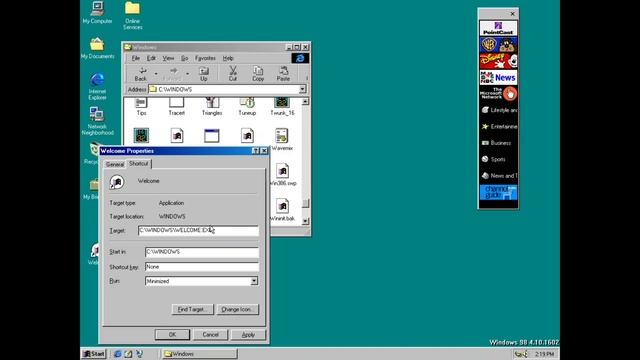Open the channel guide banner
Viewport: 640px width, 360px height.
pyautogui.click(x=498, y=192)
